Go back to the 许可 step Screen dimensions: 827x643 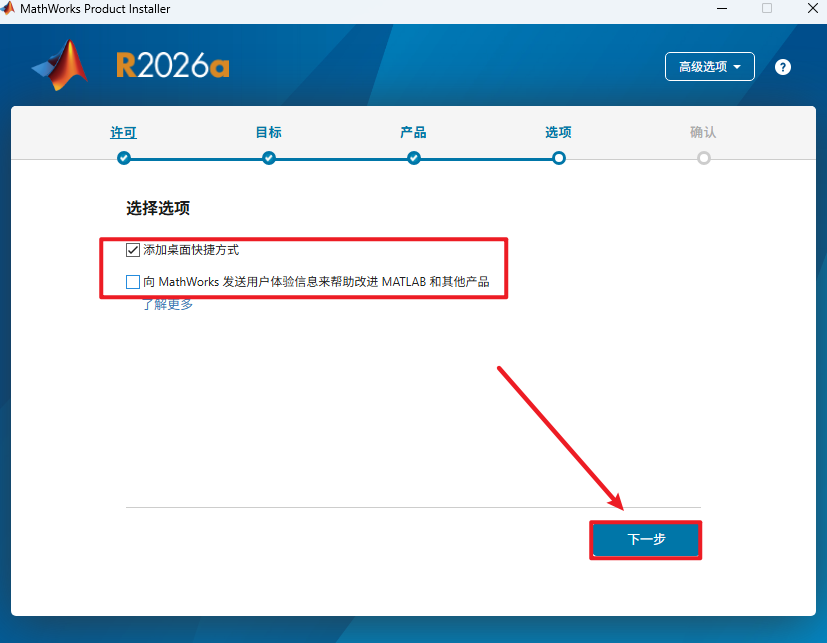(123, 132)
